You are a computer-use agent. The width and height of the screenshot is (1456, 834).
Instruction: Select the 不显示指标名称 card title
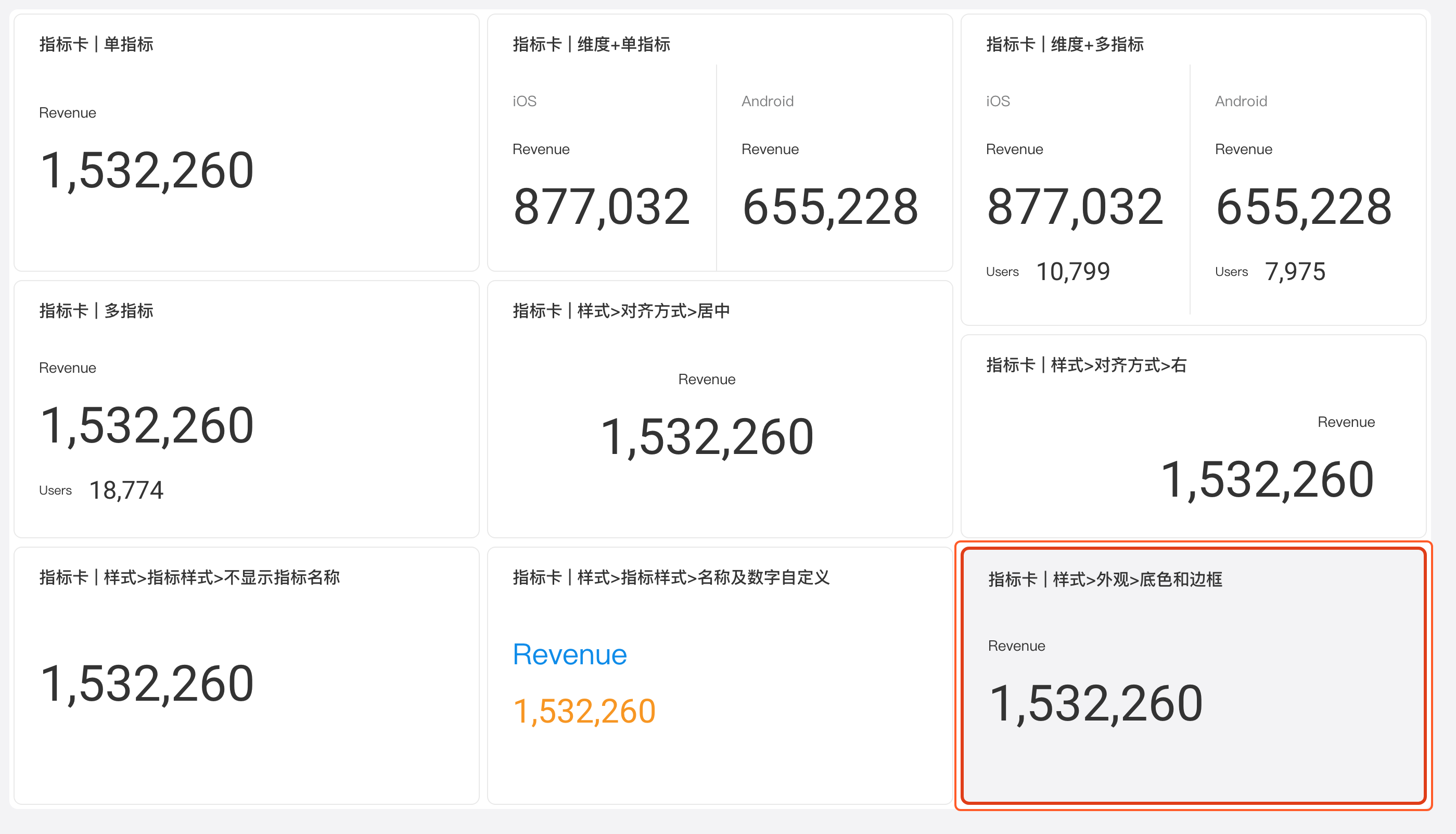[189, 577]
